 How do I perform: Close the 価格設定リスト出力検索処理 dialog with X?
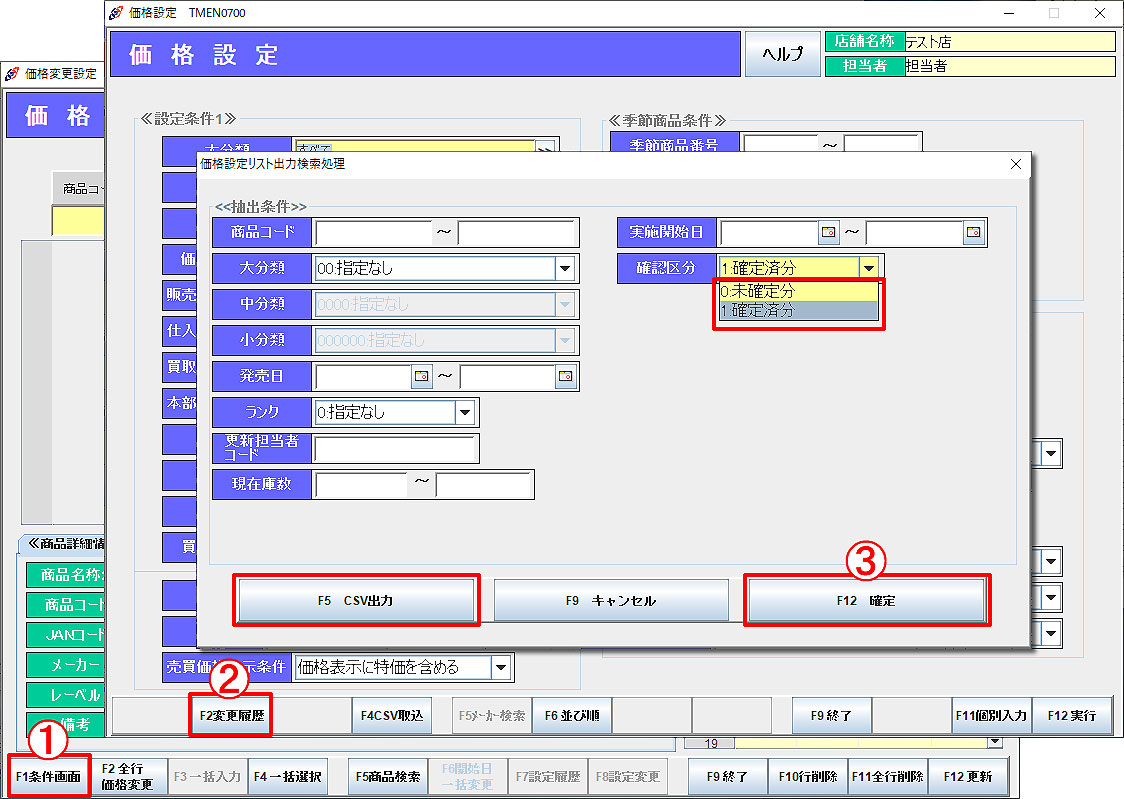(x=1016, y=163)
